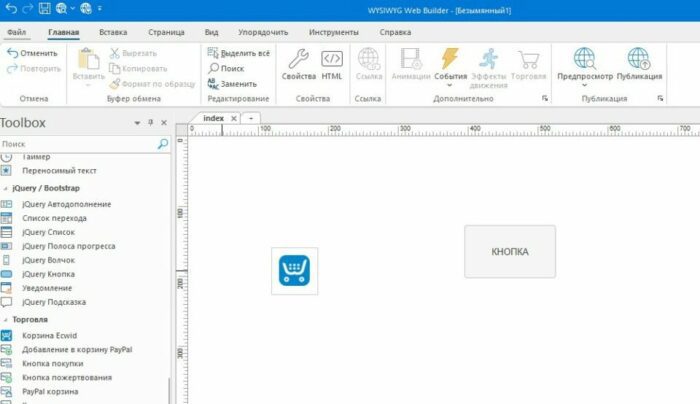Open the Инструменты ribbon tab
700x404 pixels.
coord(333,32)
